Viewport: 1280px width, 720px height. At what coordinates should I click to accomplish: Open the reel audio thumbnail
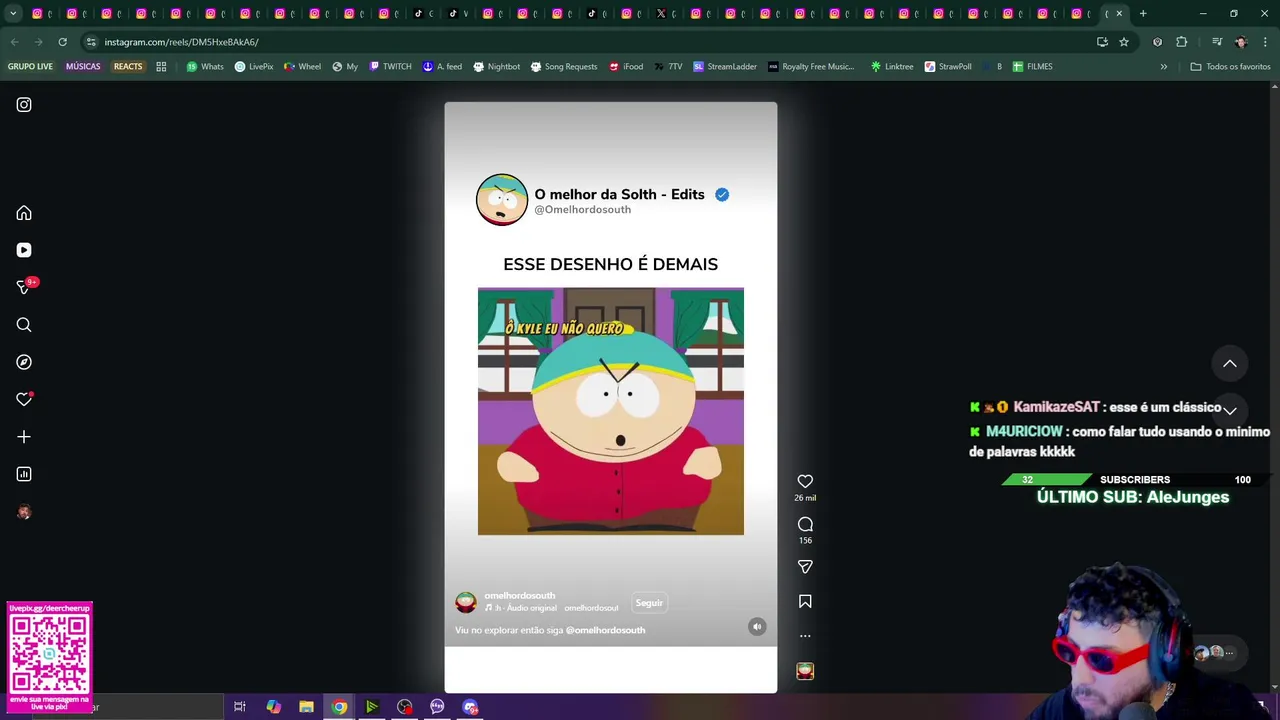pos(805,671)
